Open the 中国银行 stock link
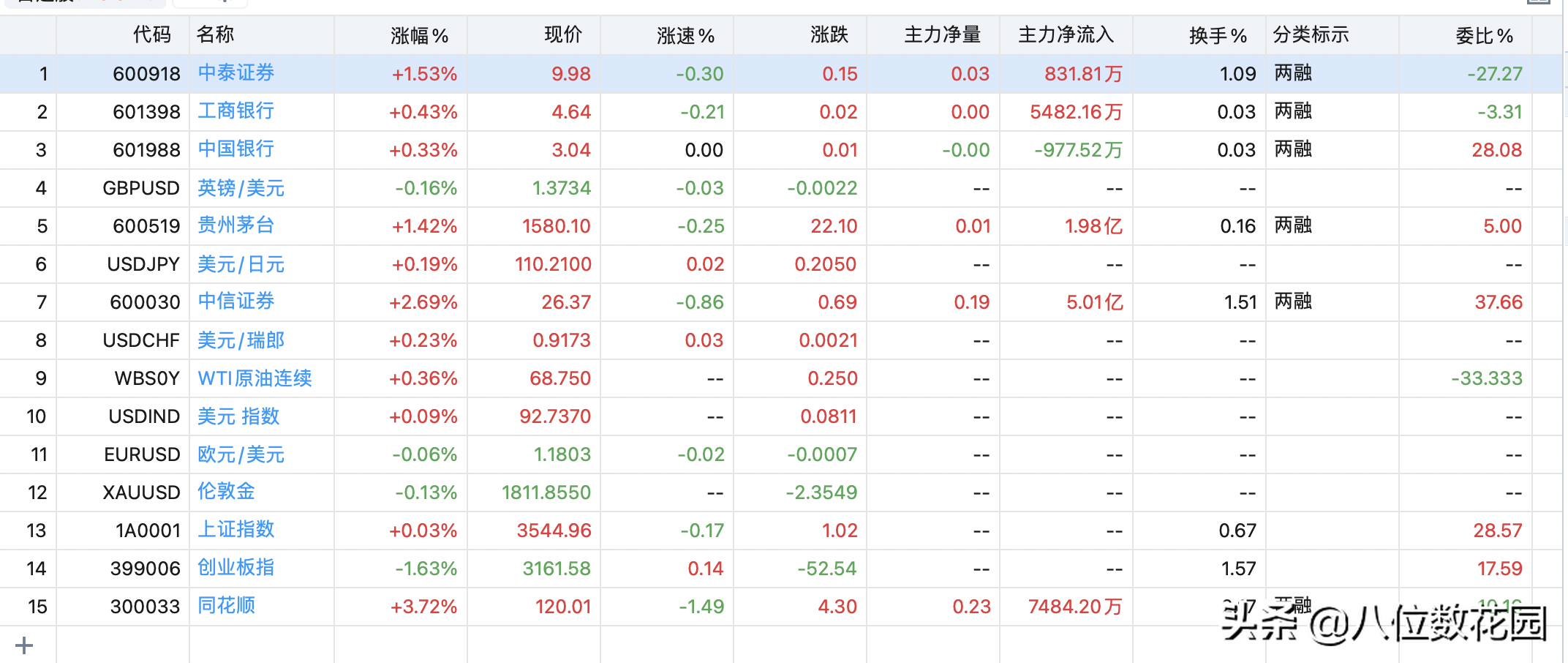 tap(236, 149)
